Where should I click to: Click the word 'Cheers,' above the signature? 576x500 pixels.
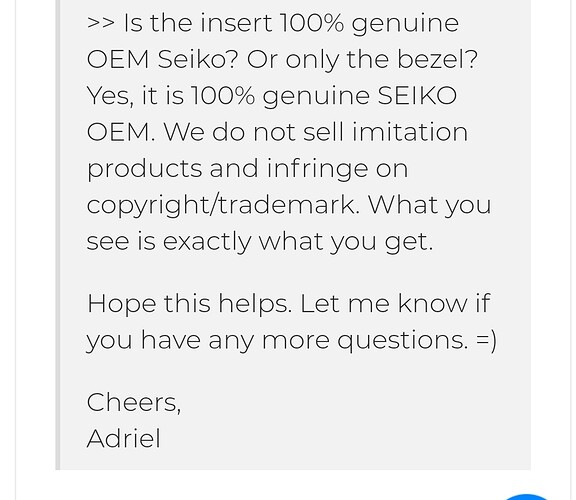click(x=134, y=403)
